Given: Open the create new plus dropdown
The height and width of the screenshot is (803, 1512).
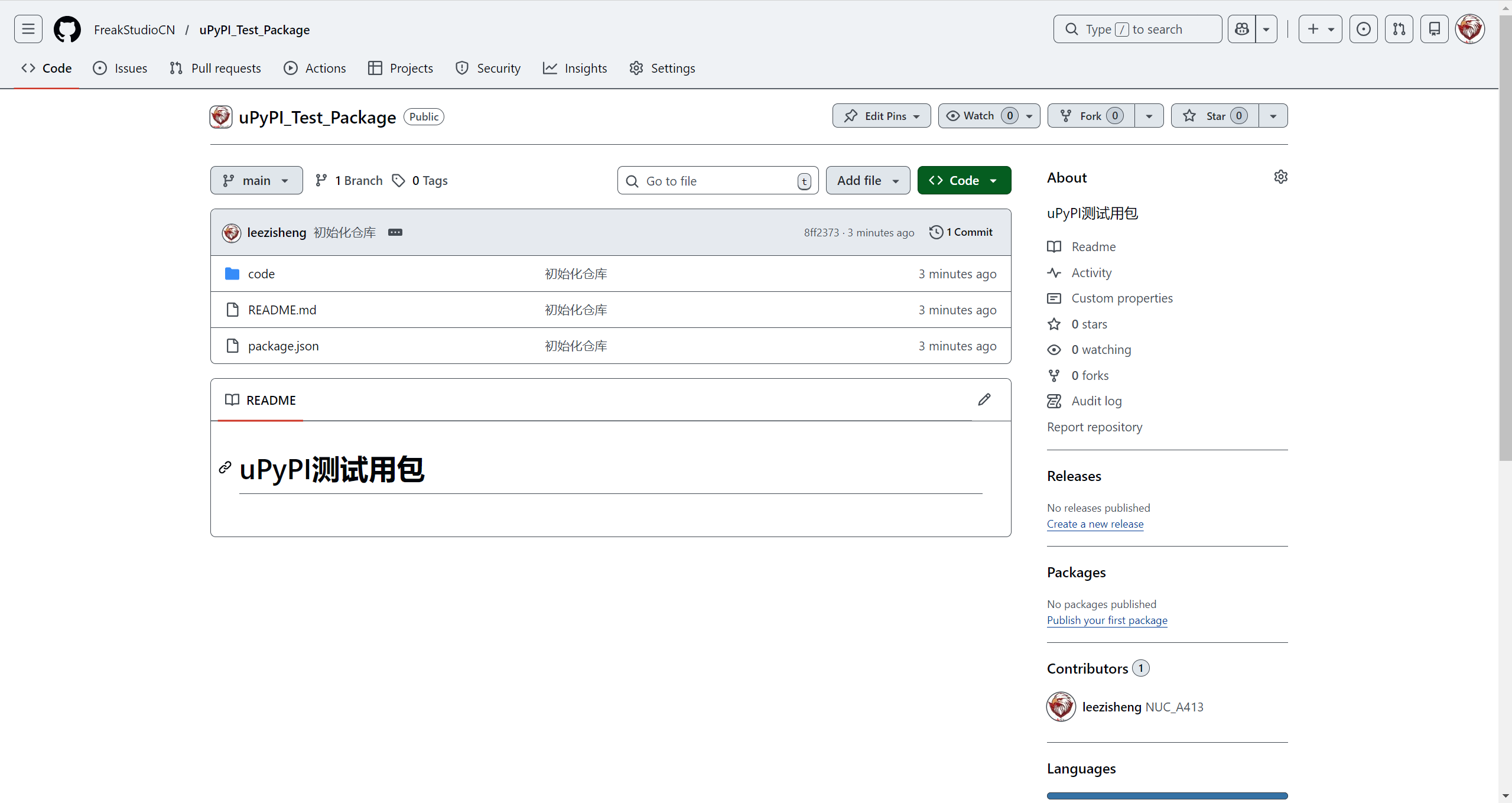Looking at the screenshot, I should pos(1320,29).
